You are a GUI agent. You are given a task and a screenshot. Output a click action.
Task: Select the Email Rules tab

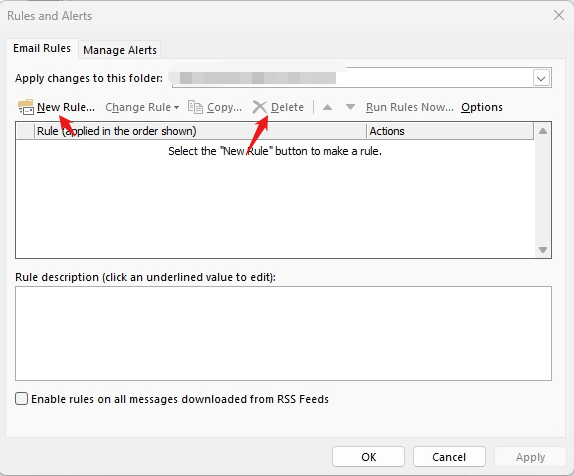point(42,48)
